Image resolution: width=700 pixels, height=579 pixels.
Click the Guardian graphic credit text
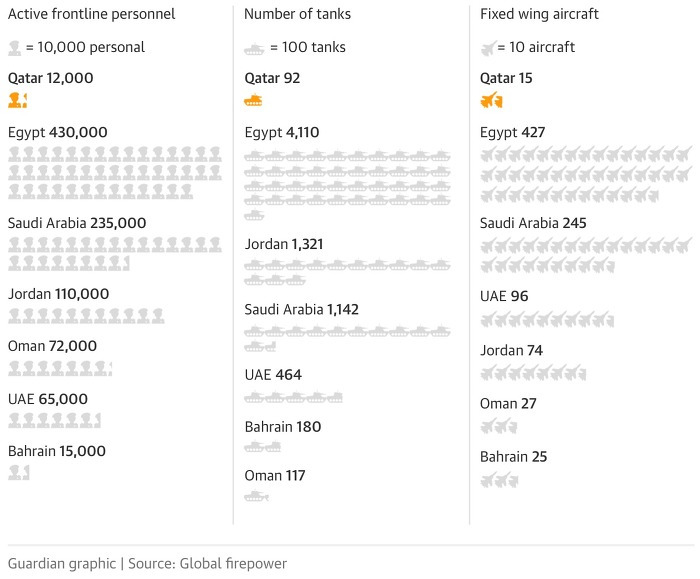62,563
